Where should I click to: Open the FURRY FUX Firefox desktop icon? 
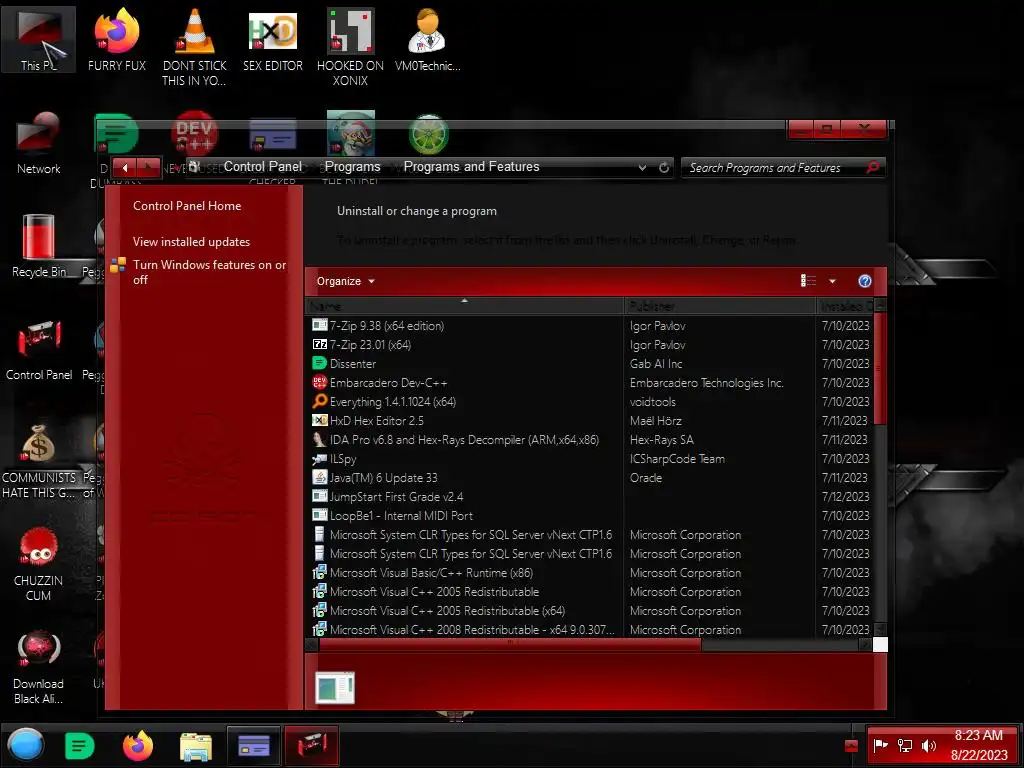117,39
